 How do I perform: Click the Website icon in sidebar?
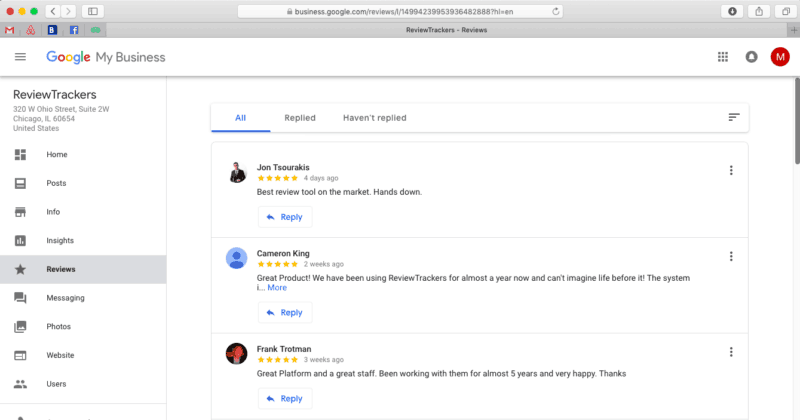coord(20,355)
